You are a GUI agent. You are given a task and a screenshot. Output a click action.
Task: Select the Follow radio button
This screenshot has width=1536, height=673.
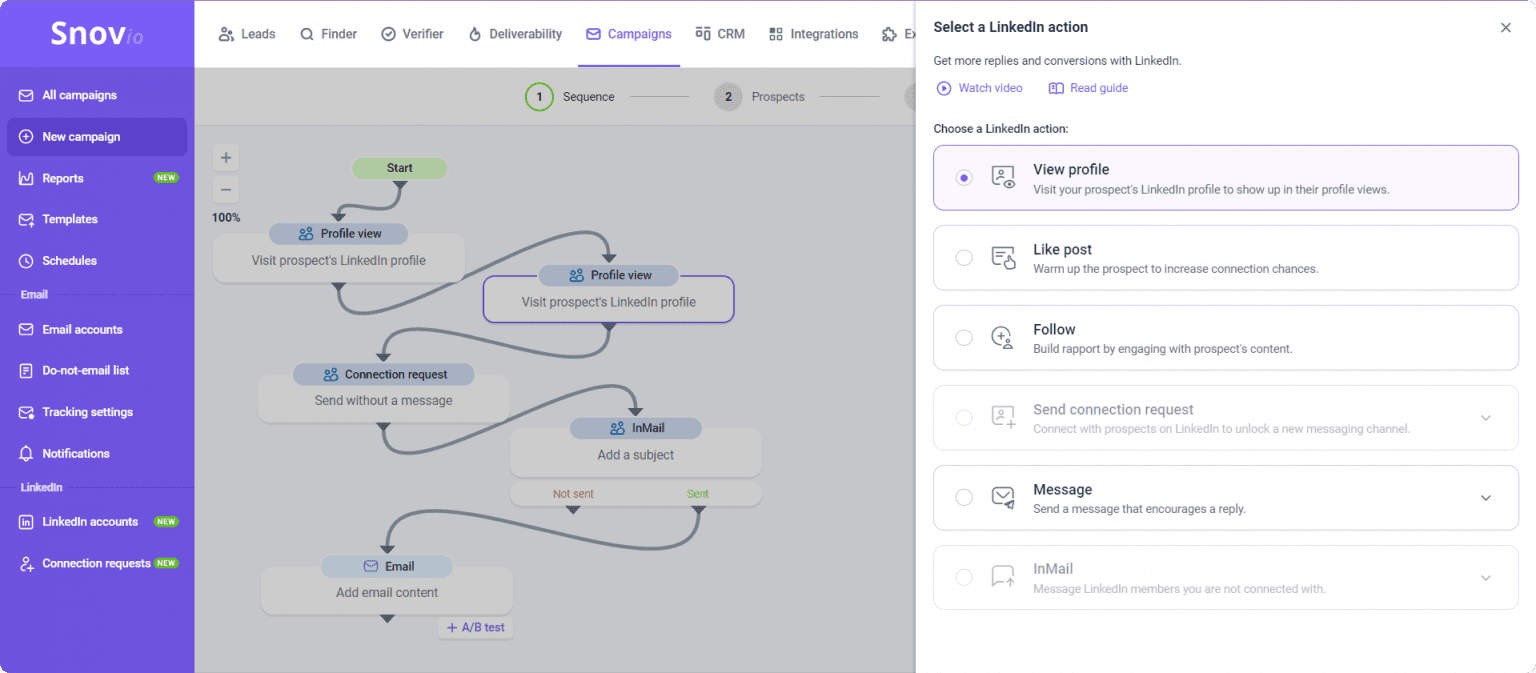coord(964,338)
